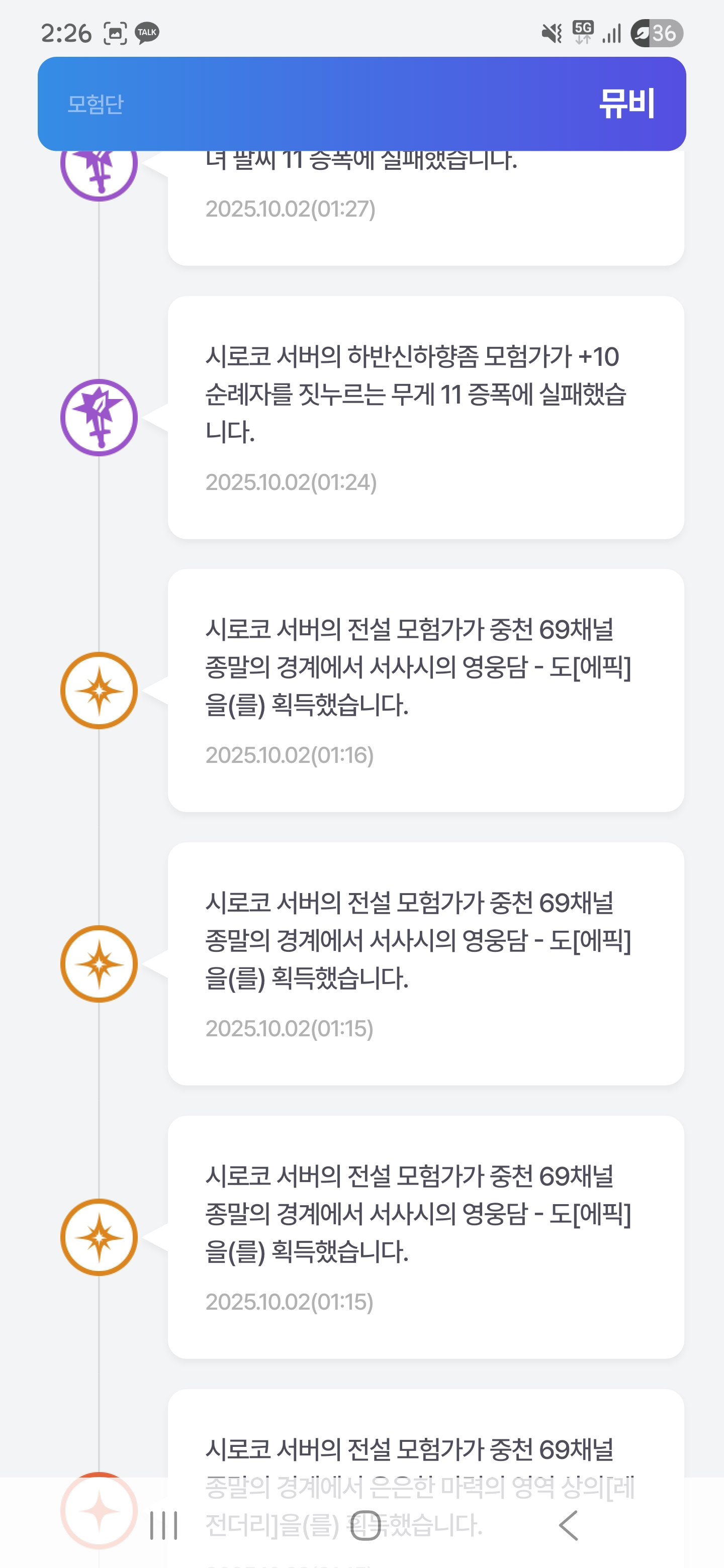
Task: Switch to the 모험단 tab
Action: tap(96, 104)
